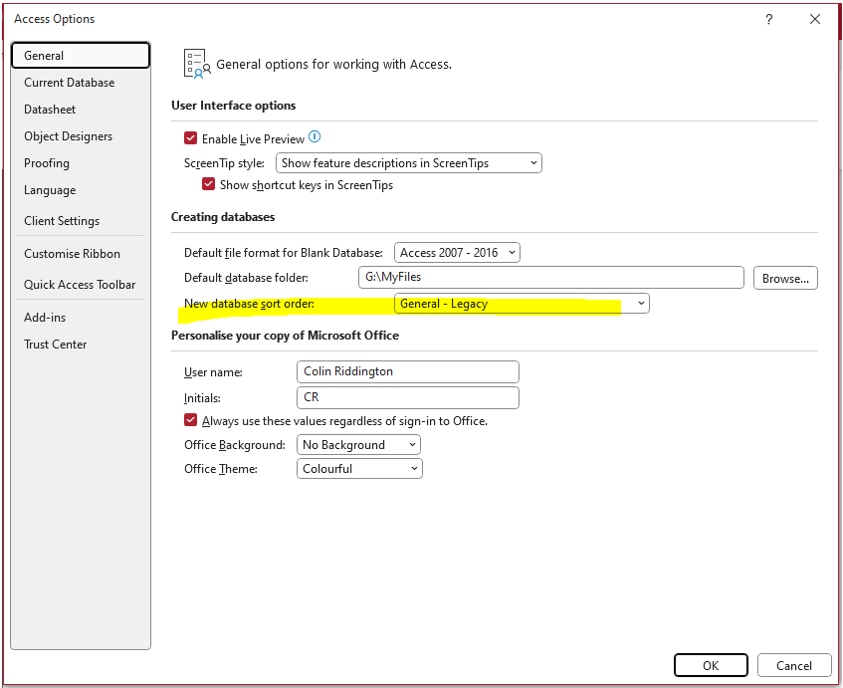Uncheck Show shortcut keys in ScreenTips

coord(209,184)
